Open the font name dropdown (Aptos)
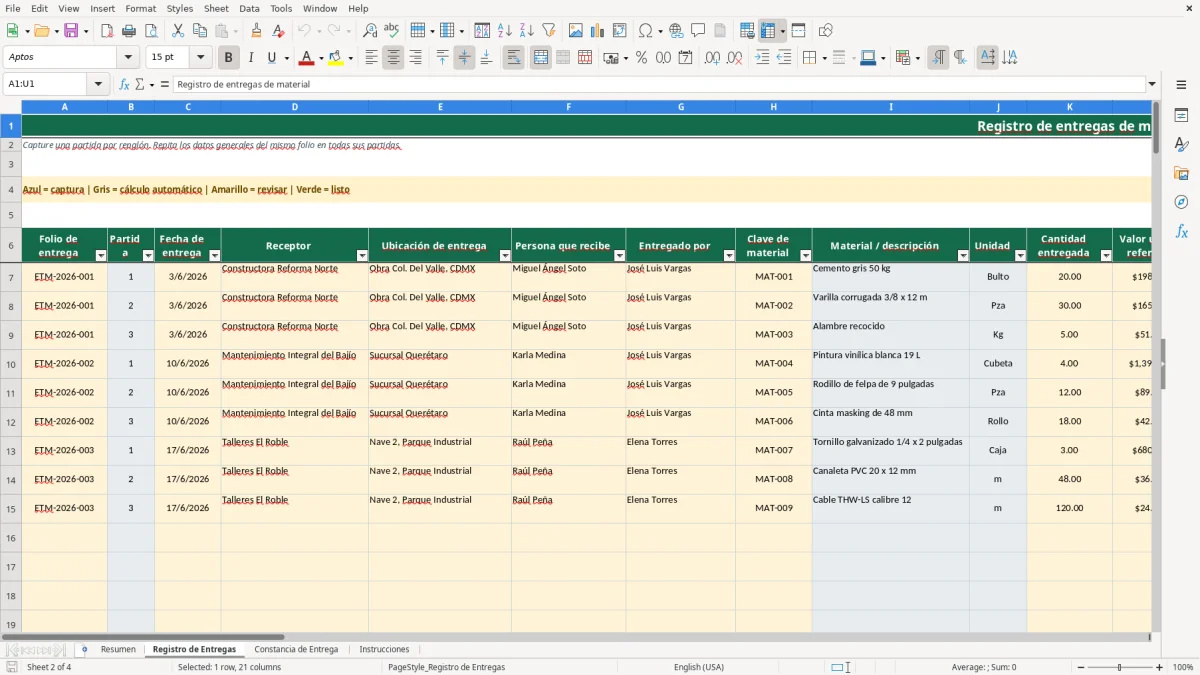The width and height of the screenshot is (1200, 675). (x=127, y=58)
